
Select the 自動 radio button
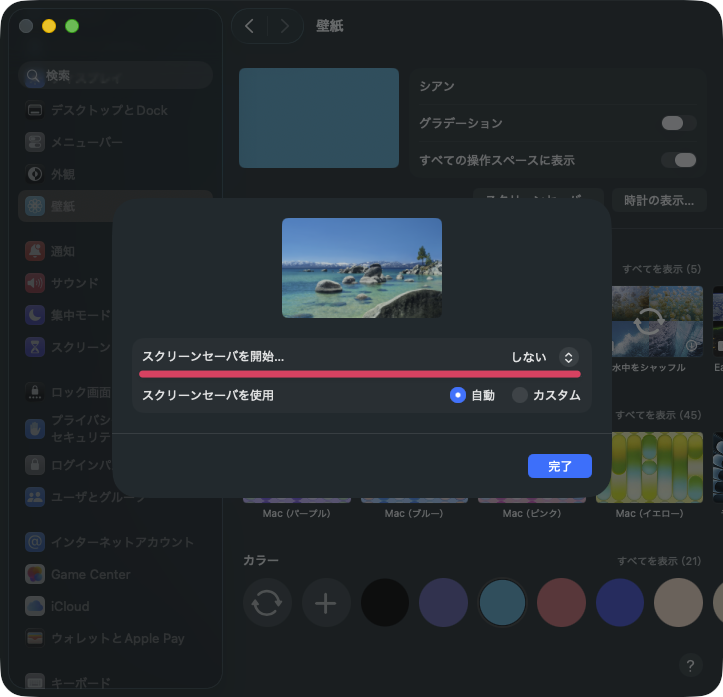(x=458, y=395)
